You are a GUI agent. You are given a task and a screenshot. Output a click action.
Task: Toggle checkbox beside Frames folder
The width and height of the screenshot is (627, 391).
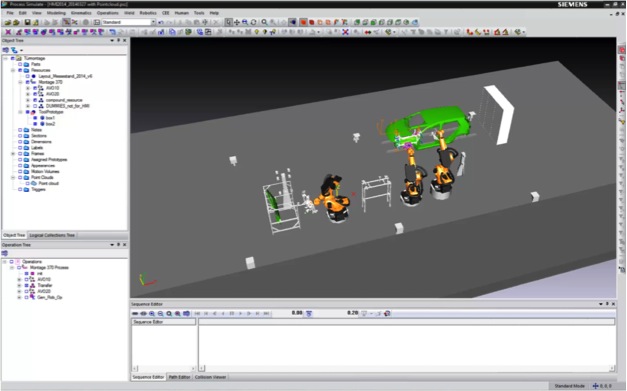coord(20,154)
